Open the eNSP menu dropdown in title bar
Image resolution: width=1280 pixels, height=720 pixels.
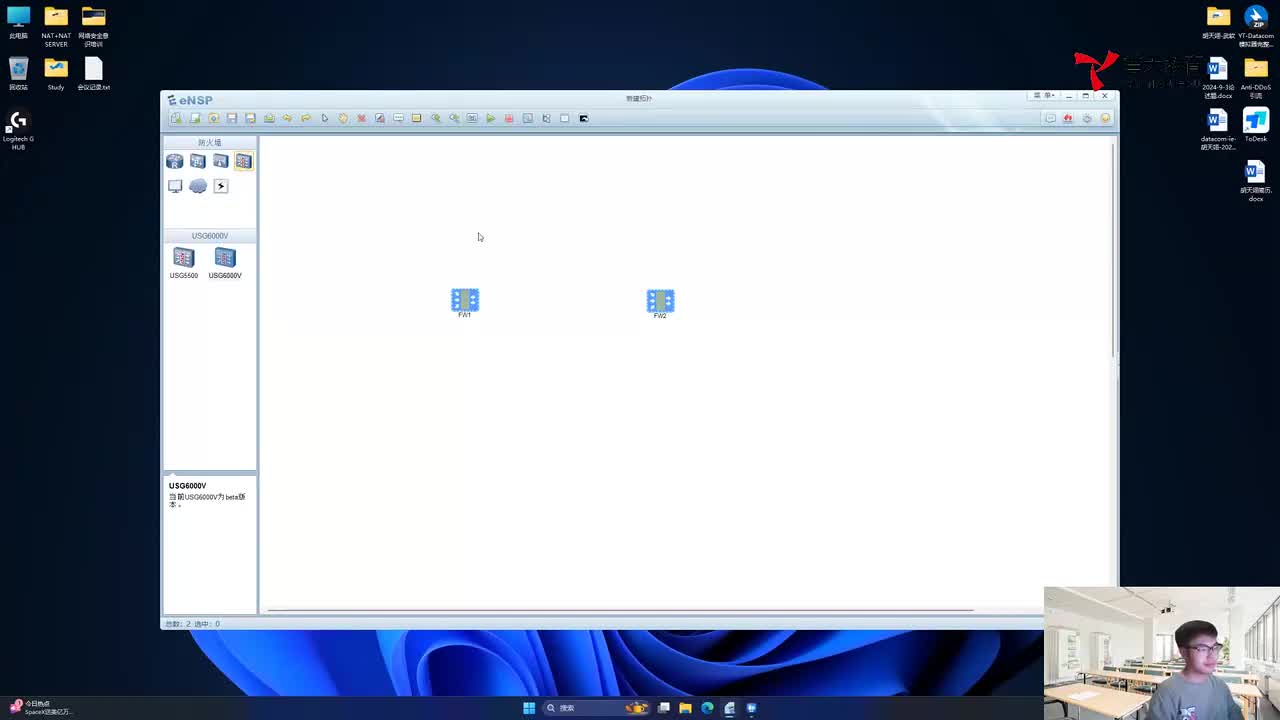click(x=1043, y=96)
